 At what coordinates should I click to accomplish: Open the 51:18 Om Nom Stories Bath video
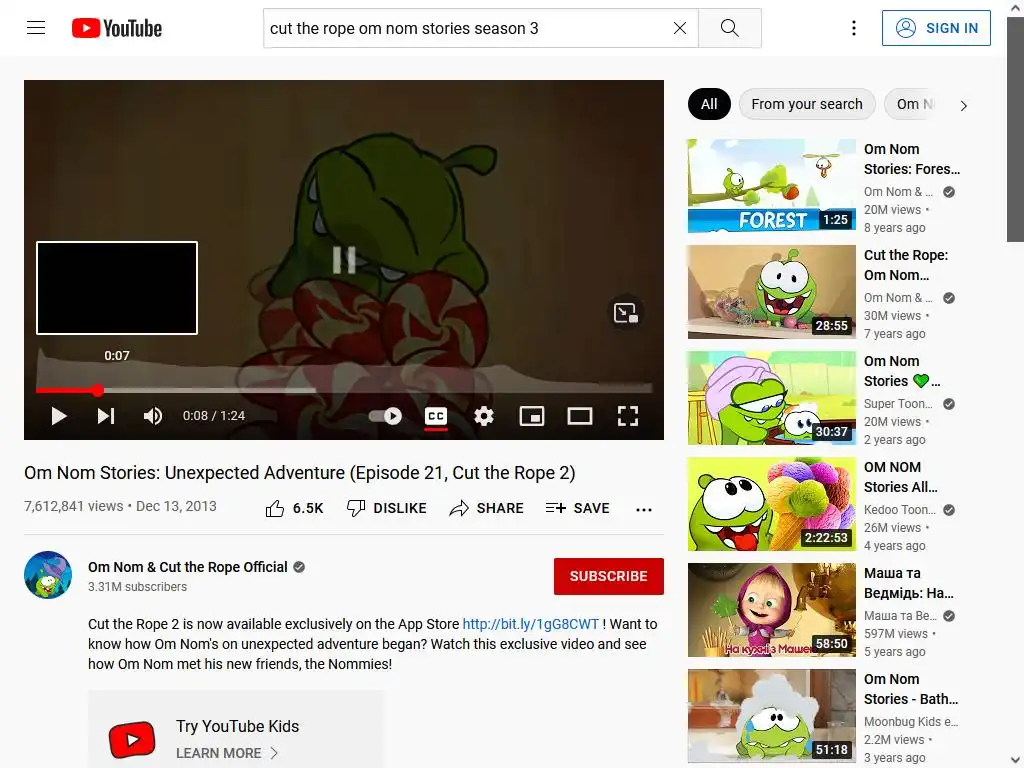771,716
